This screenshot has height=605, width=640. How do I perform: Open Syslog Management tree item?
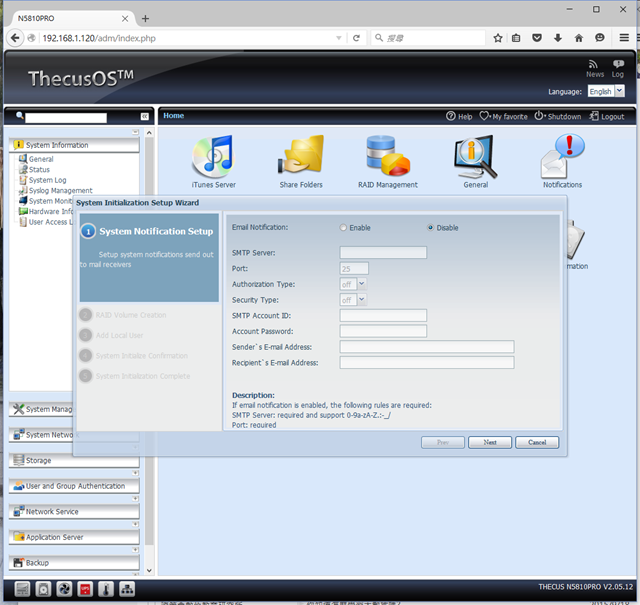pos(60,191)
